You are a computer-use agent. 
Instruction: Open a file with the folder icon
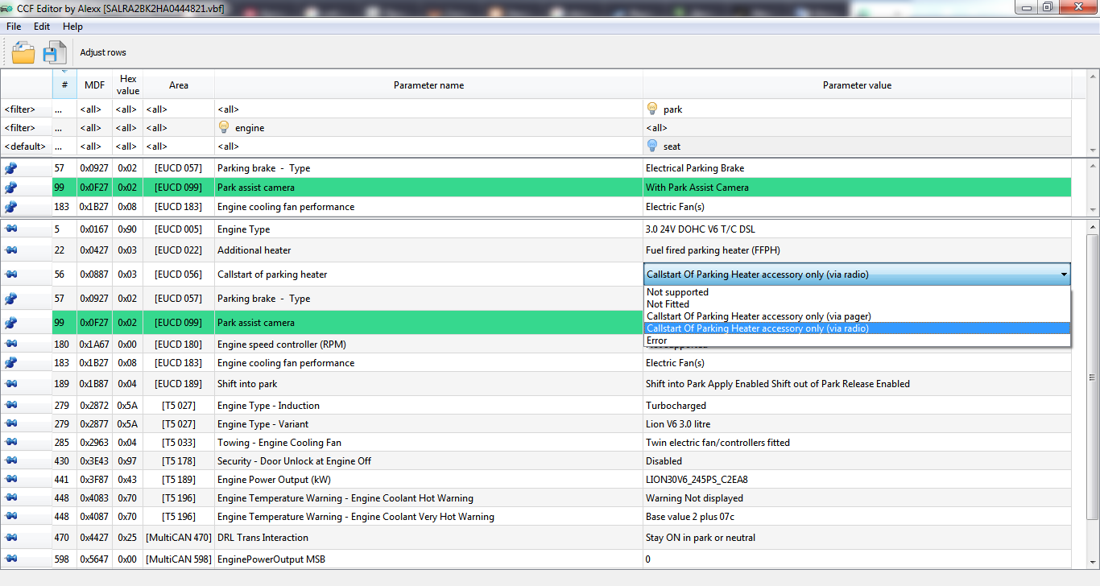(23, 53)
